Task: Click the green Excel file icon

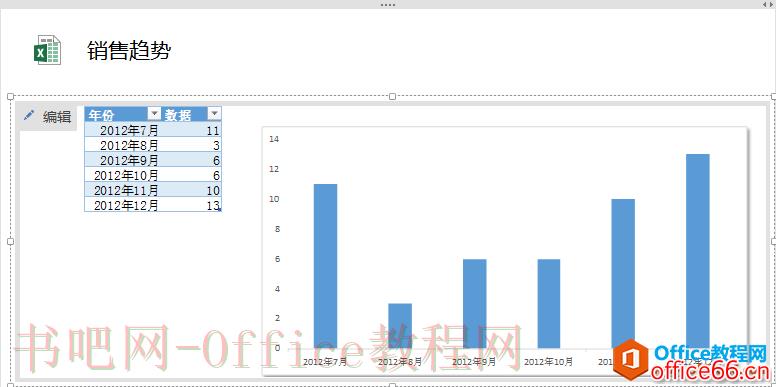Action: tap(48, 50)
